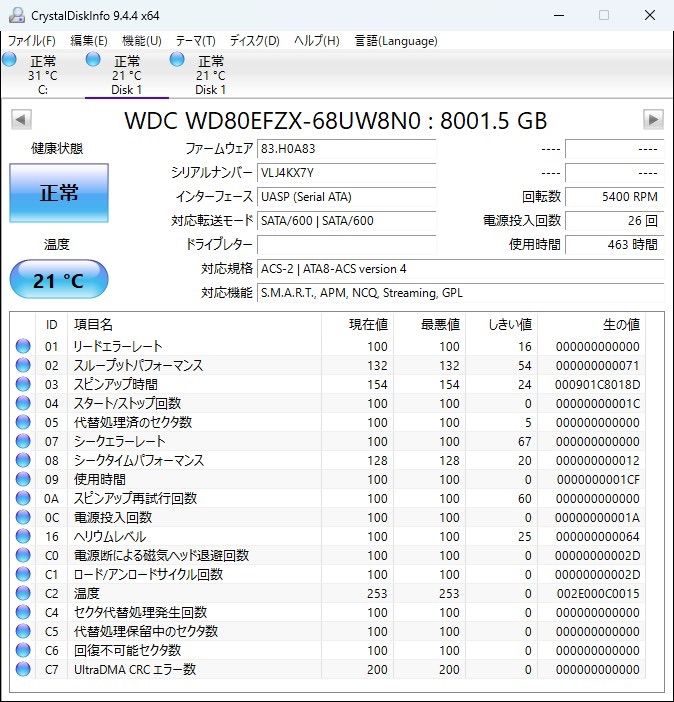Open the 機能(U) menu
The height and width of the screenshot is (702, 674).
click(142, 41)
